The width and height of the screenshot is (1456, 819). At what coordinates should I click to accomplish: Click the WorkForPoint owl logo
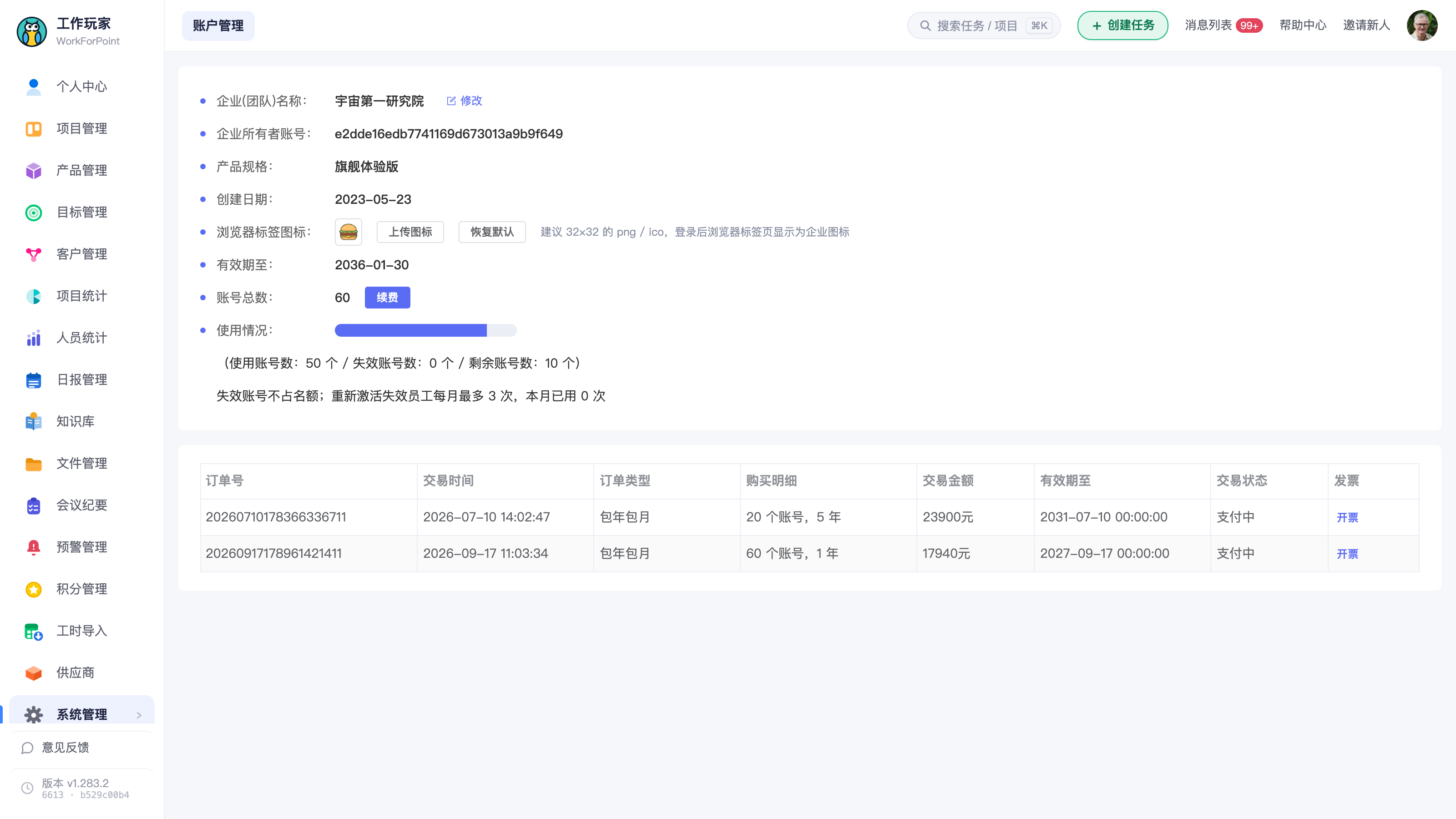32,32
